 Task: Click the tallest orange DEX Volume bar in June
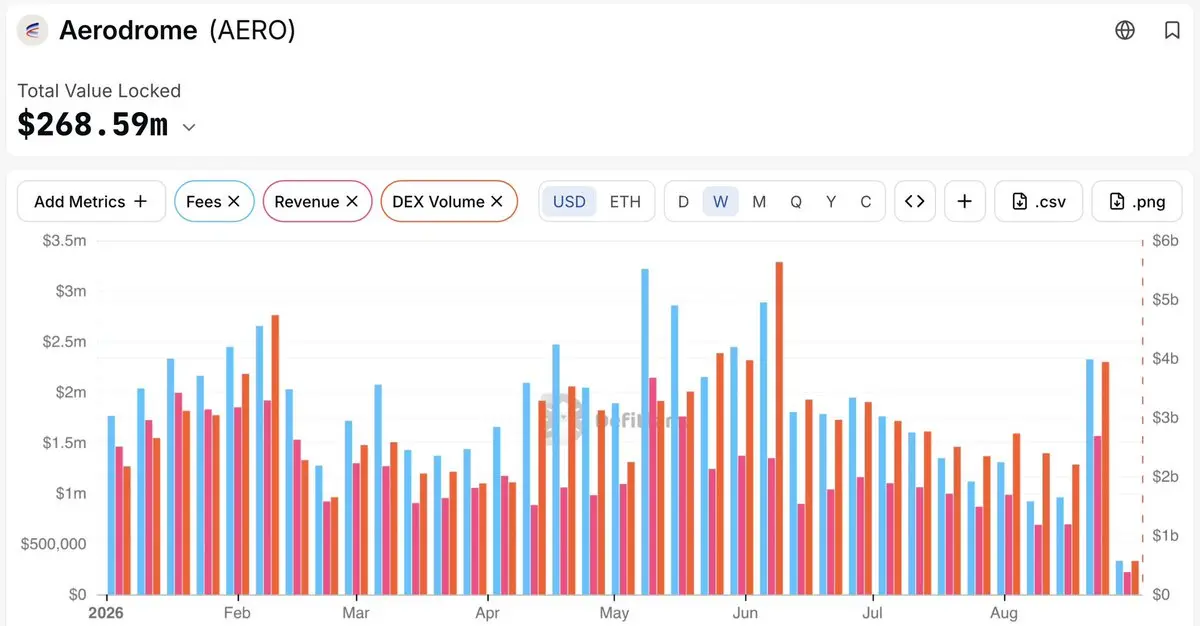pyautogui.click(x=779, y=428)
